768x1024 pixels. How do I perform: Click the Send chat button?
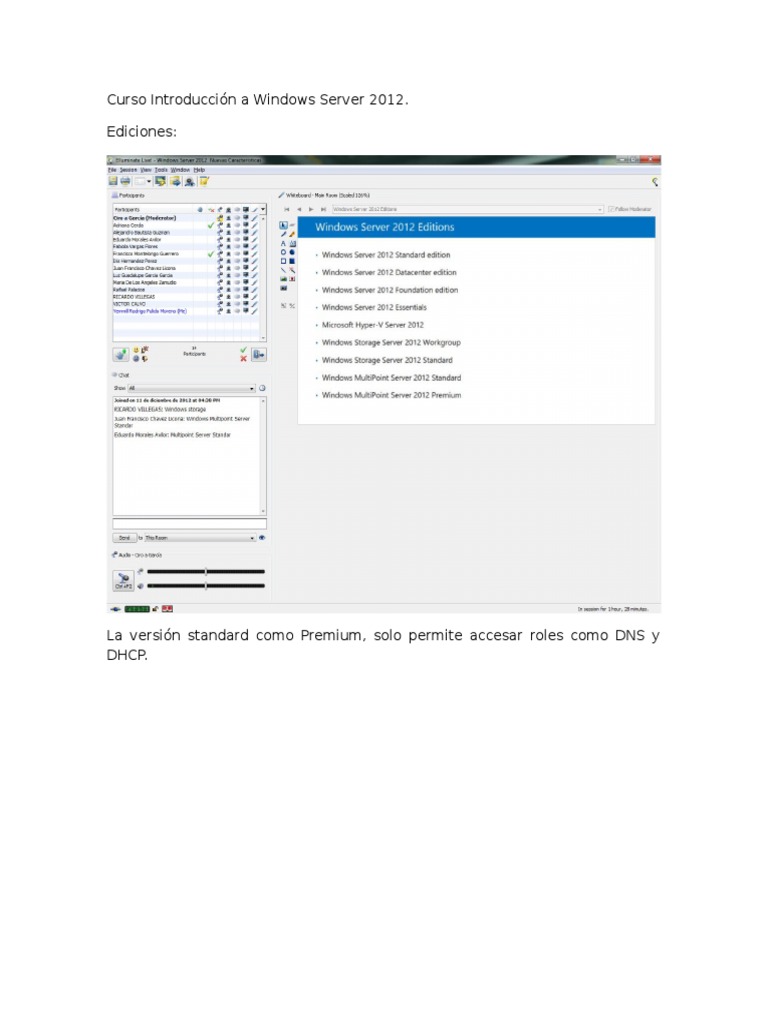click(x=124, y=537)
